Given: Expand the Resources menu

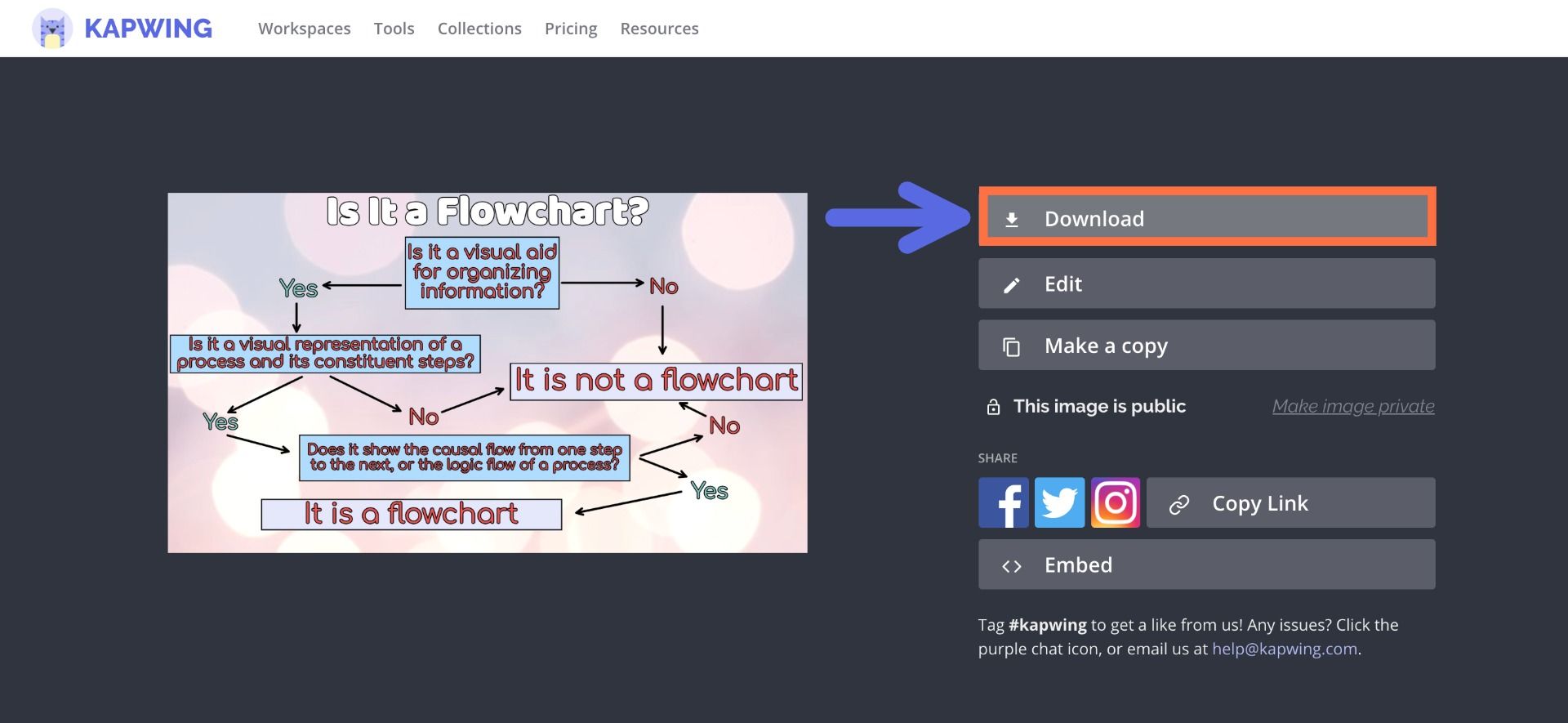Looking at the screenshot, I should 659,29.
